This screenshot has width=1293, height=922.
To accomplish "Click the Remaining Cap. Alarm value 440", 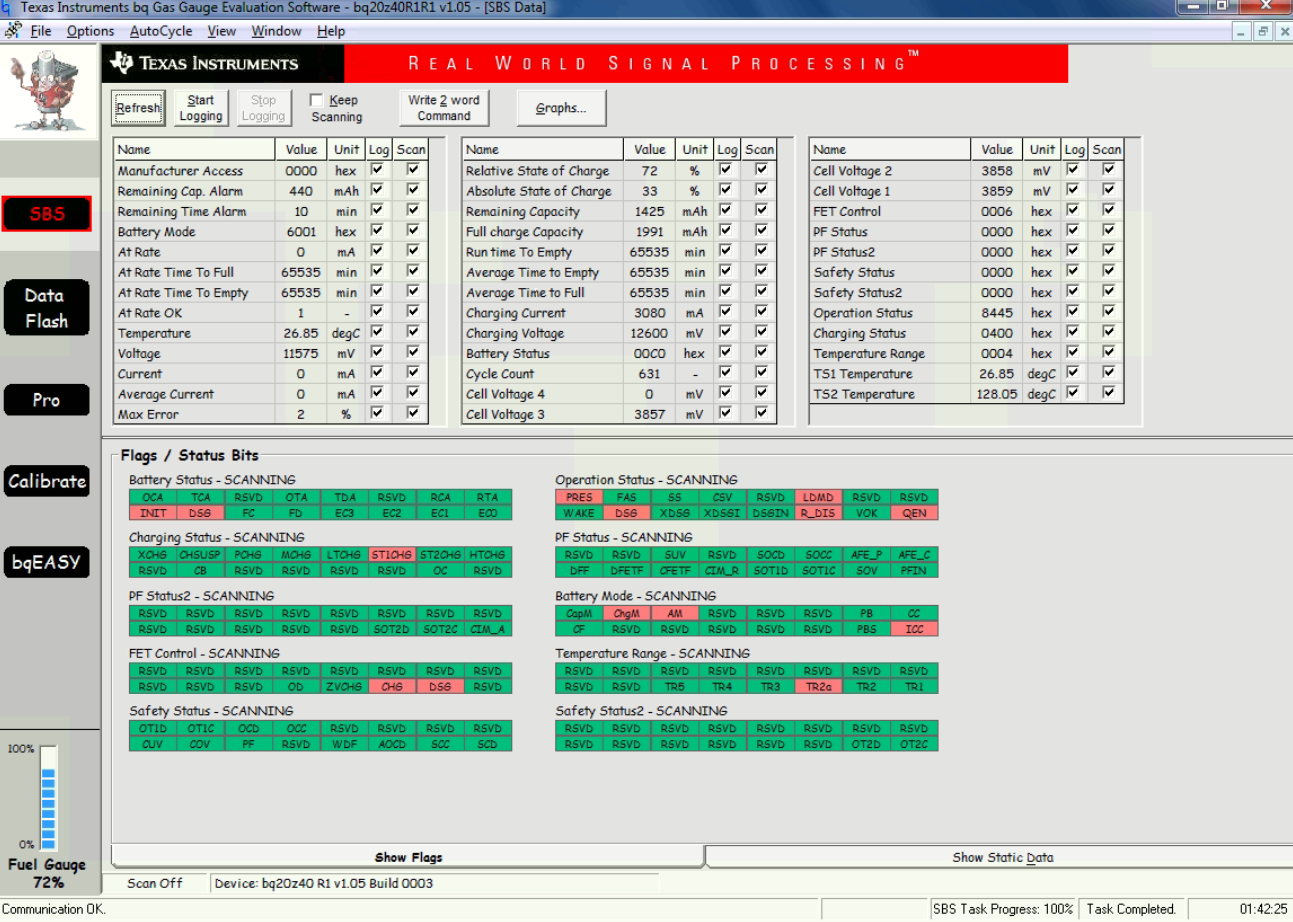I will click(301, 191).
